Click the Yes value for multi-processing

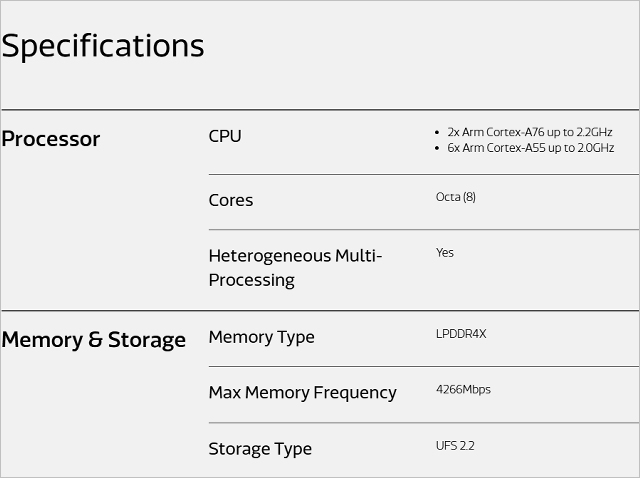tap(444, 253)
